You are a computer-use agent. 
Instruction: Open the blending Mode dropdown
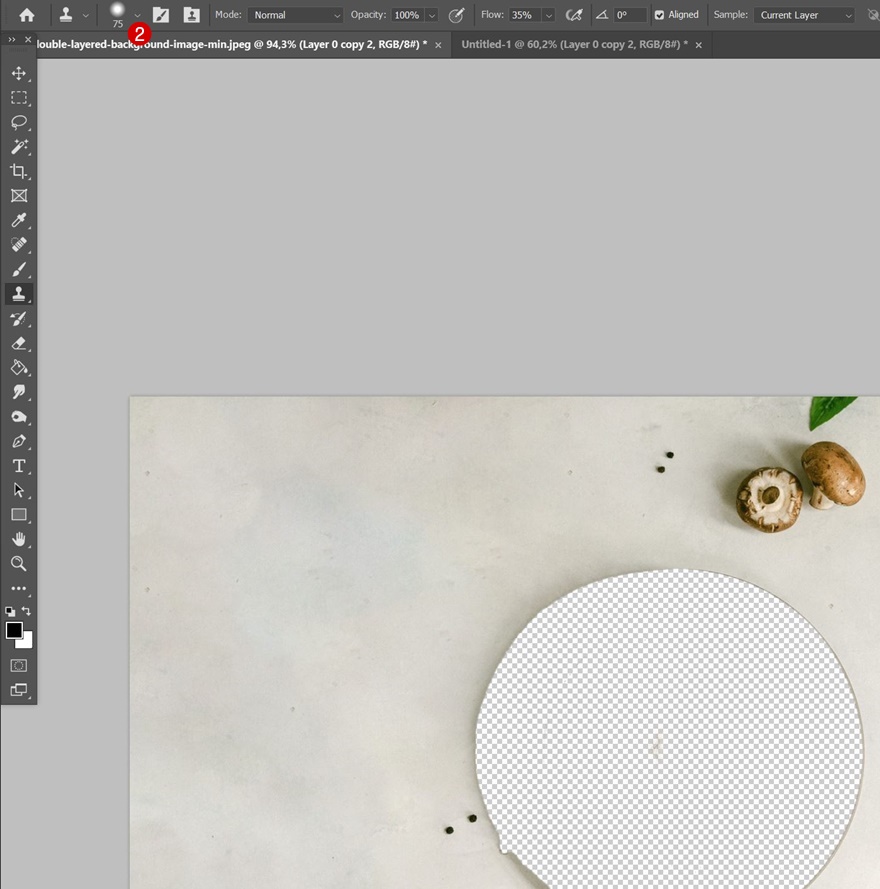[296, 15]
